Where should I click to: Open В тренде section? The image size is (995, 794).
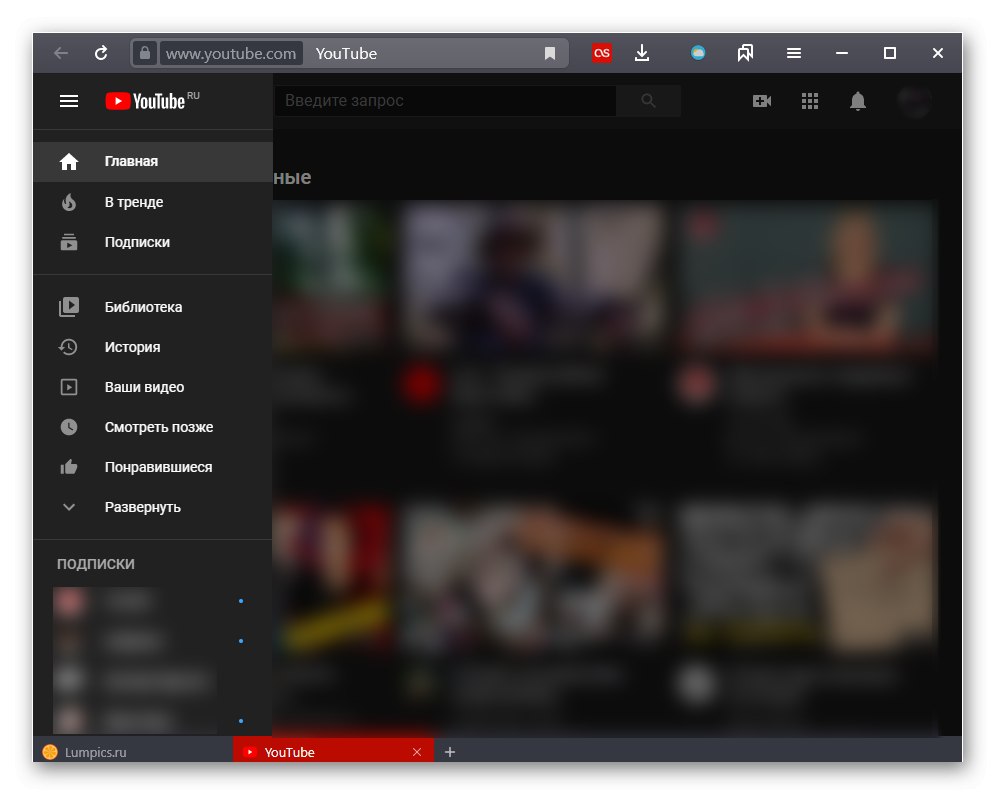click(153, 202)
